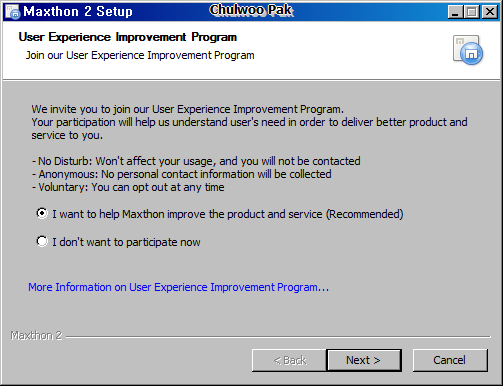The height and width of the screenshot is (386, 503).
Task: Click the 'Anonymous: No personal contact information' line
Action: coord(182,174)
